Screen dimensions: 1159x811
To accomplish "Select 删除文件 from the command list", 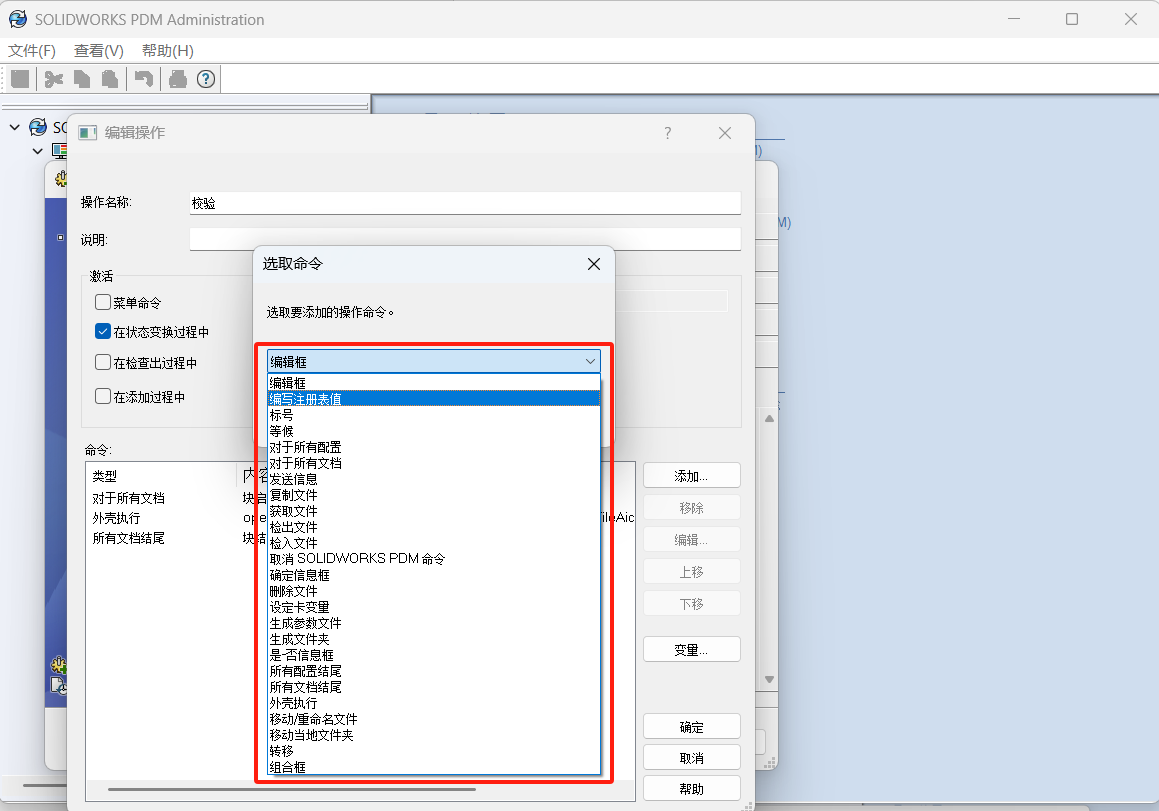I will [433, 591].
